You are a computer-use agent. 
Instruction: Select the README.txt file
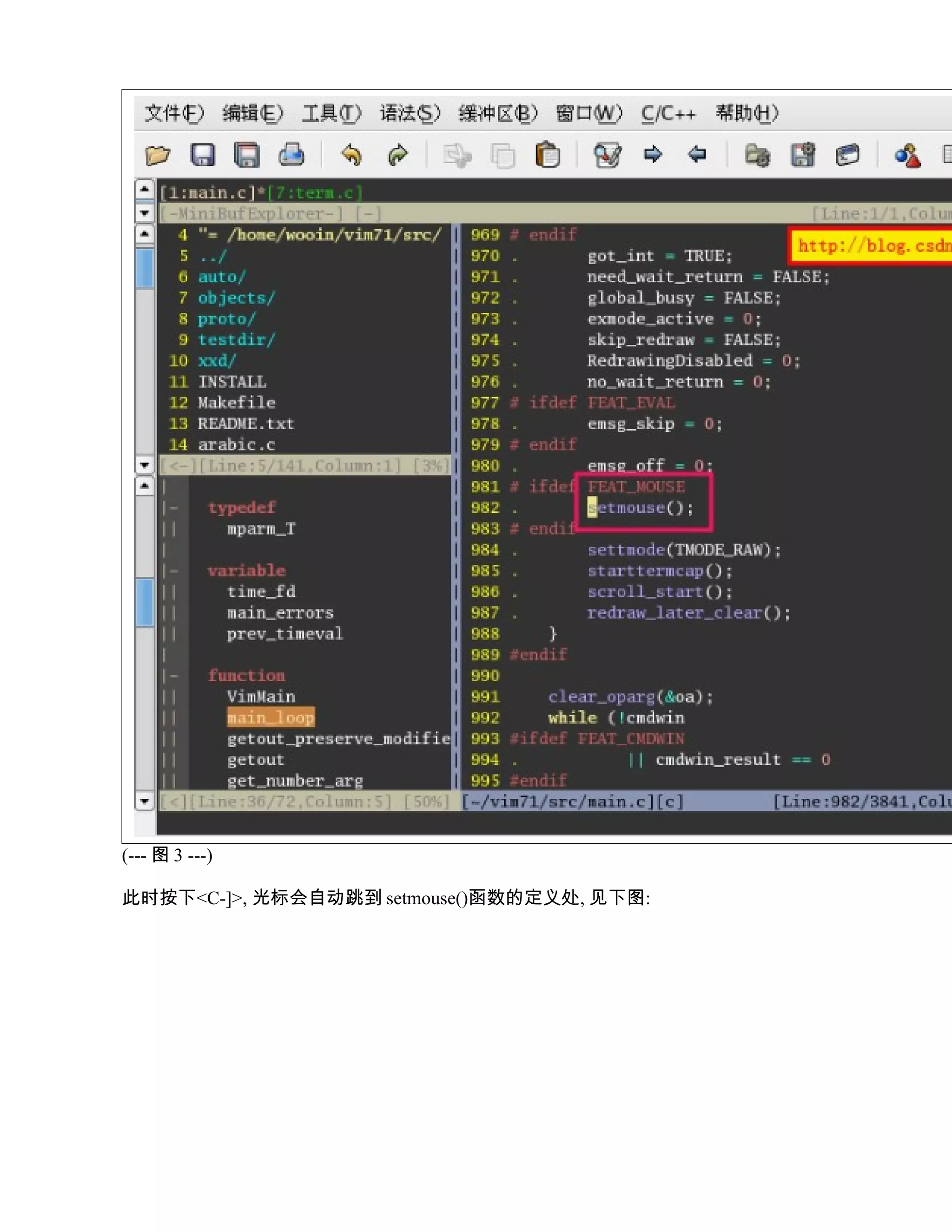click(x=246, y=424)
